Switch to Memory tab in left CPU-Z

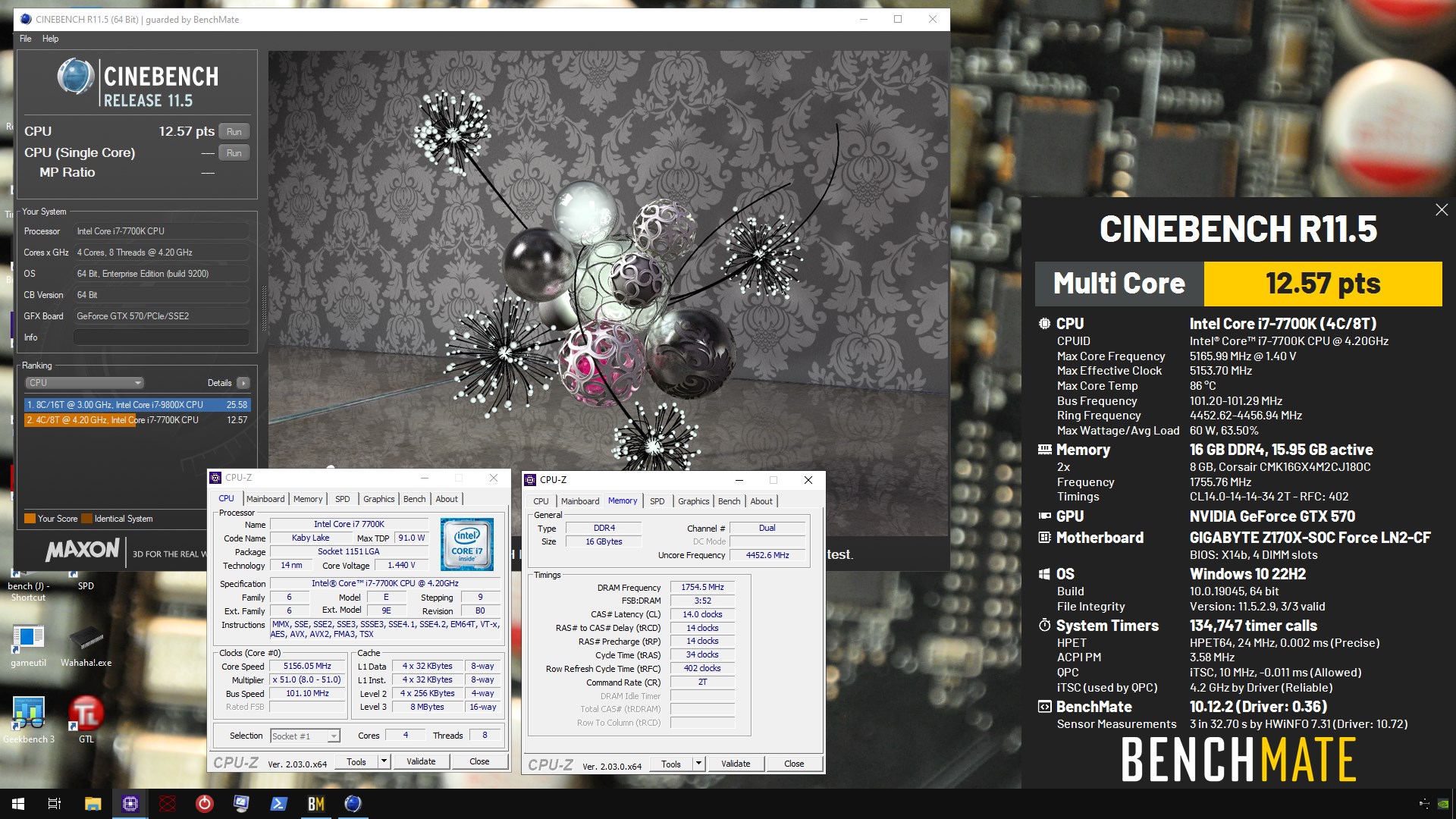(308, 499)
